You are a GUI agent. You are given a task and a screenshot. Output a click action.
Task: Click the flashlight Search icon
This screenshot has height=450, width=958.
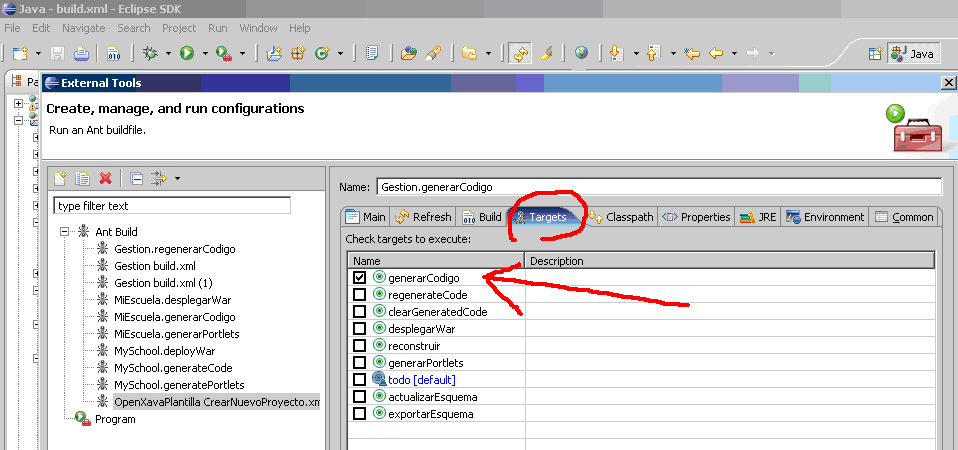pos(433,54)
